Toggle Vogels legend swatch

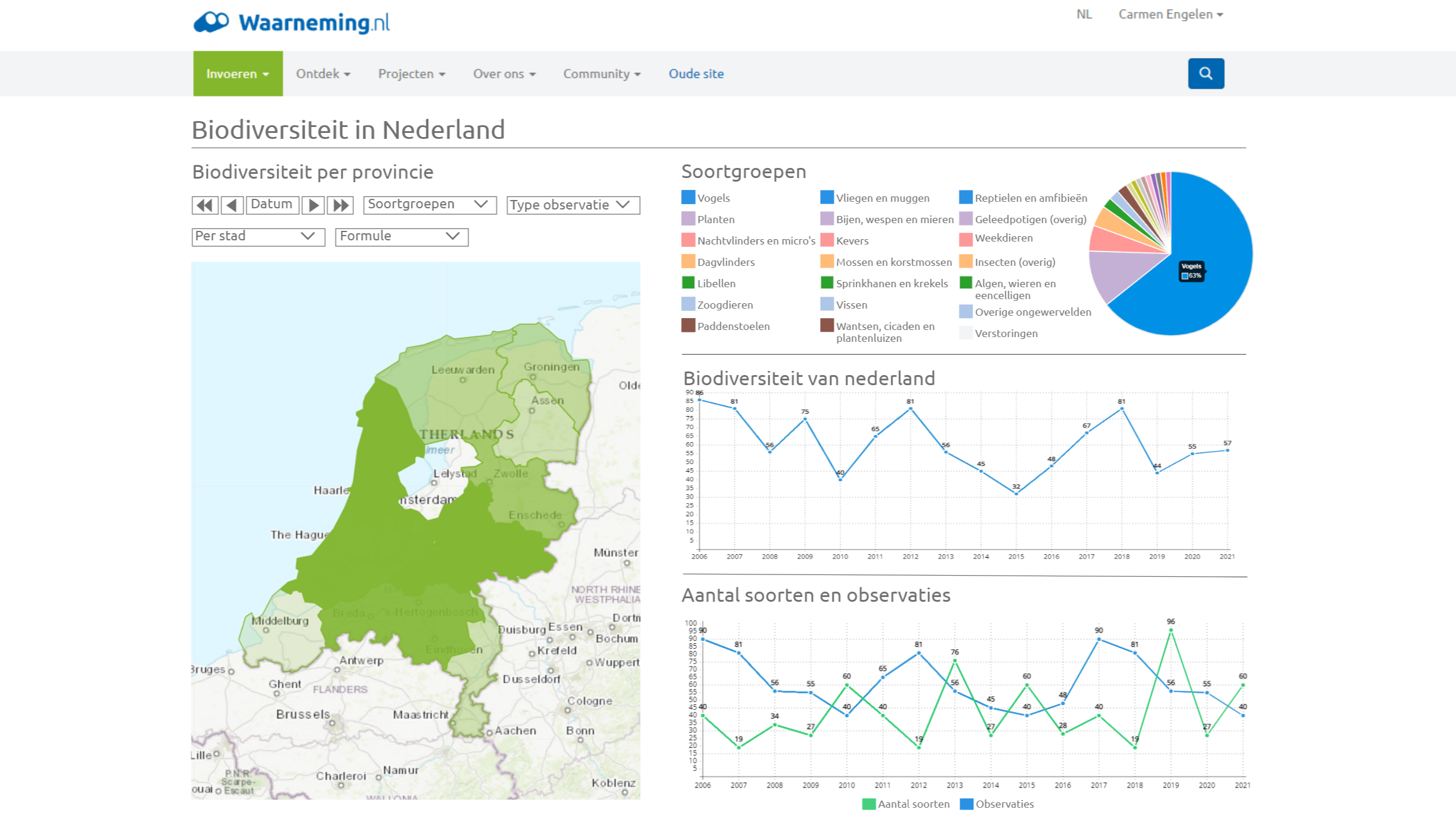click(688, 197)
